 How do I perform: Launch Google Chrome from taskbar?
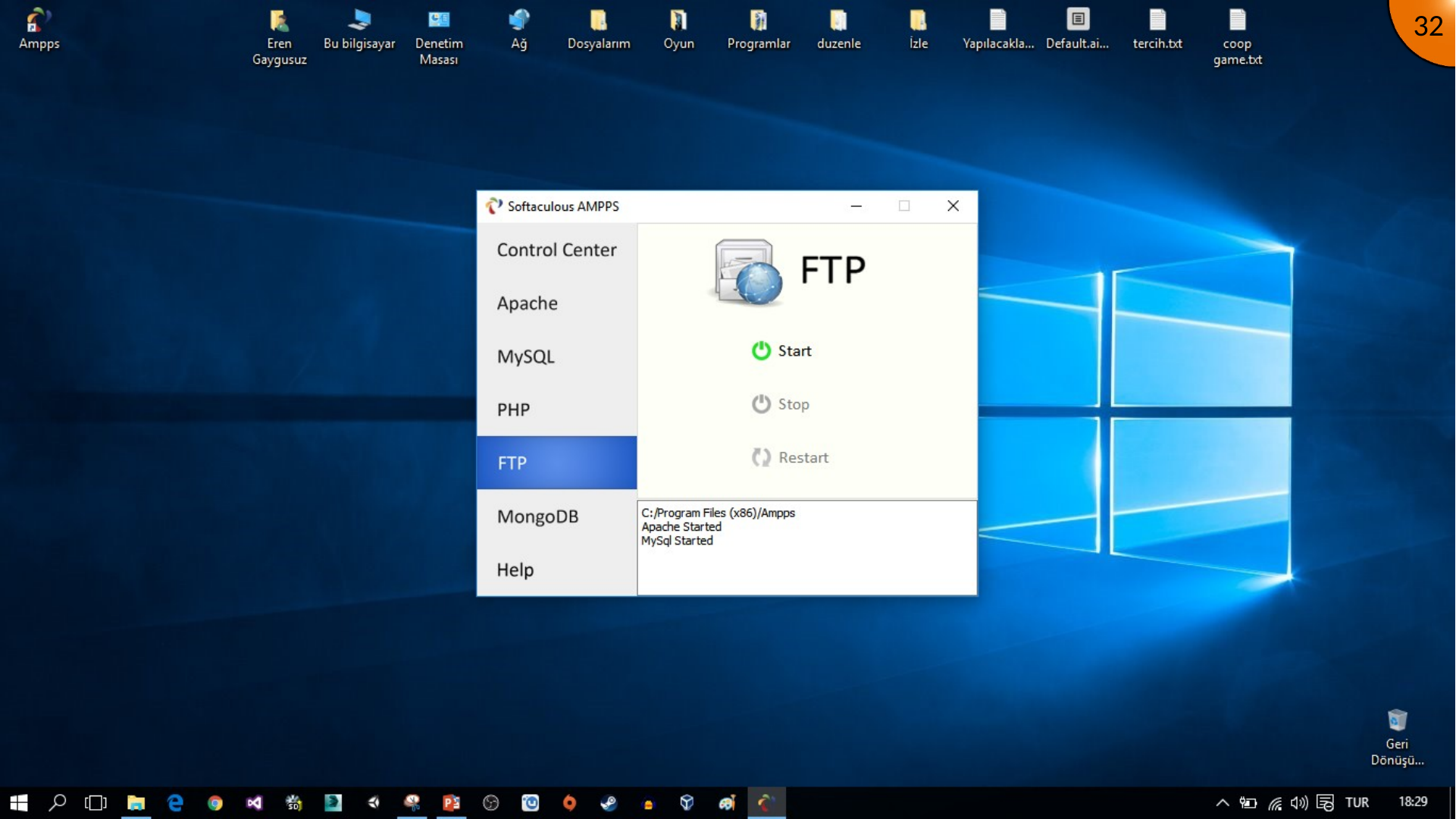[214, 802]
